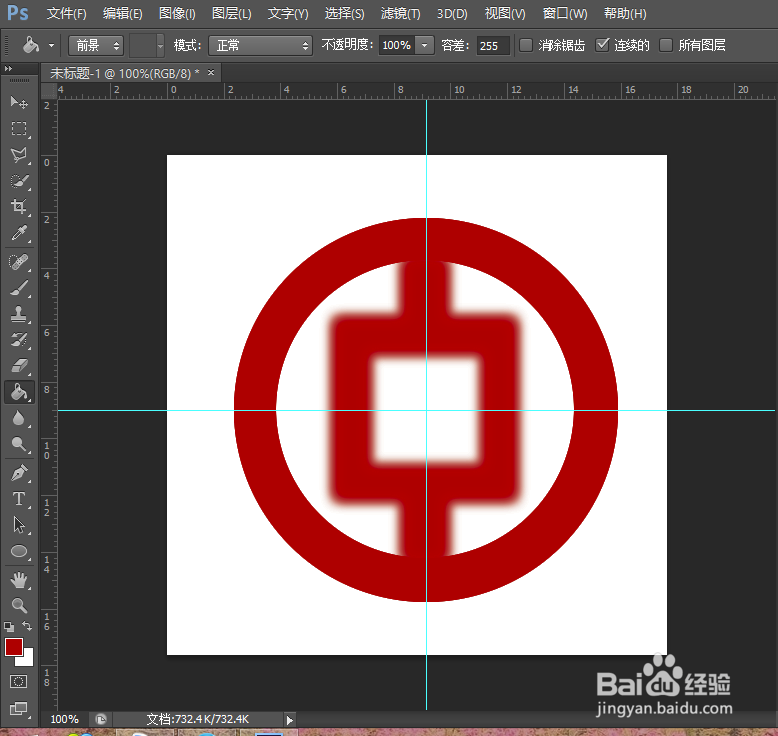Image resolution: width=778 pixels, height=736 pixels.
Task: Select the Path Selection tool
Action: pyautogui.click(x=19, y=525)
